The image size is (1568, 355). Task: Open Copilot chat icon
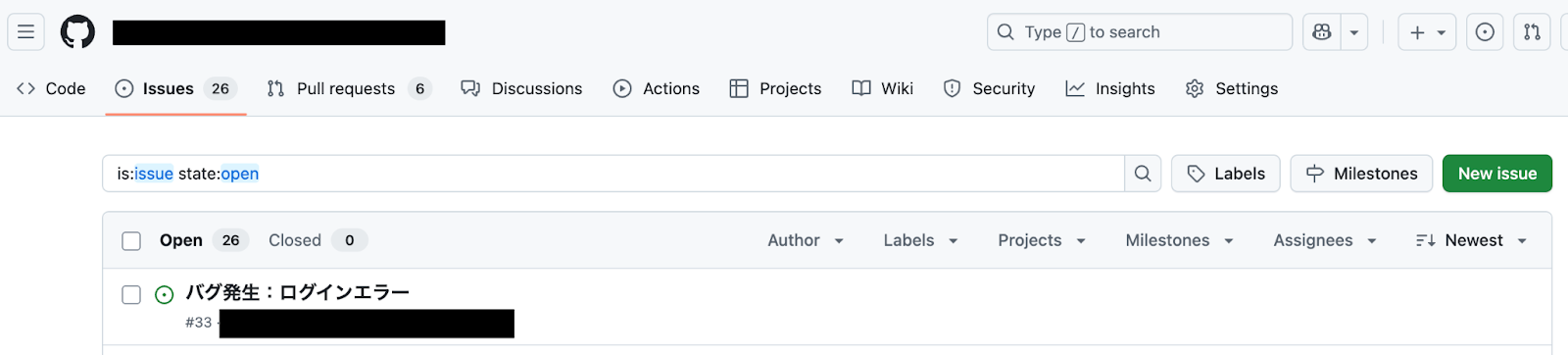coord(1321,32)
